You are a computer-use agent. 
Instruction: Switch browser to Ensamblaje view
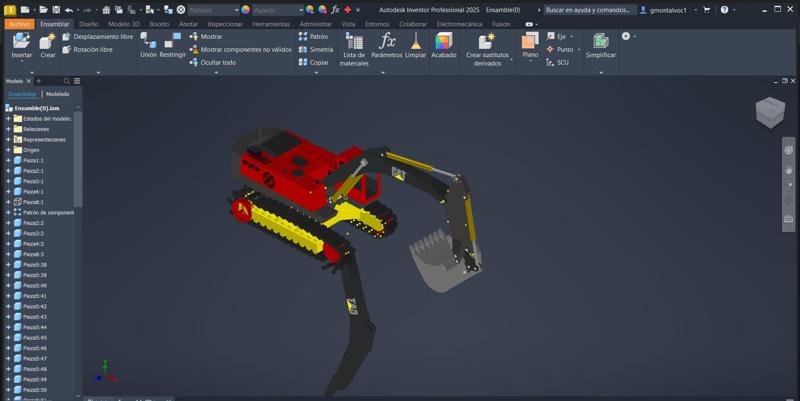point(22,94)
